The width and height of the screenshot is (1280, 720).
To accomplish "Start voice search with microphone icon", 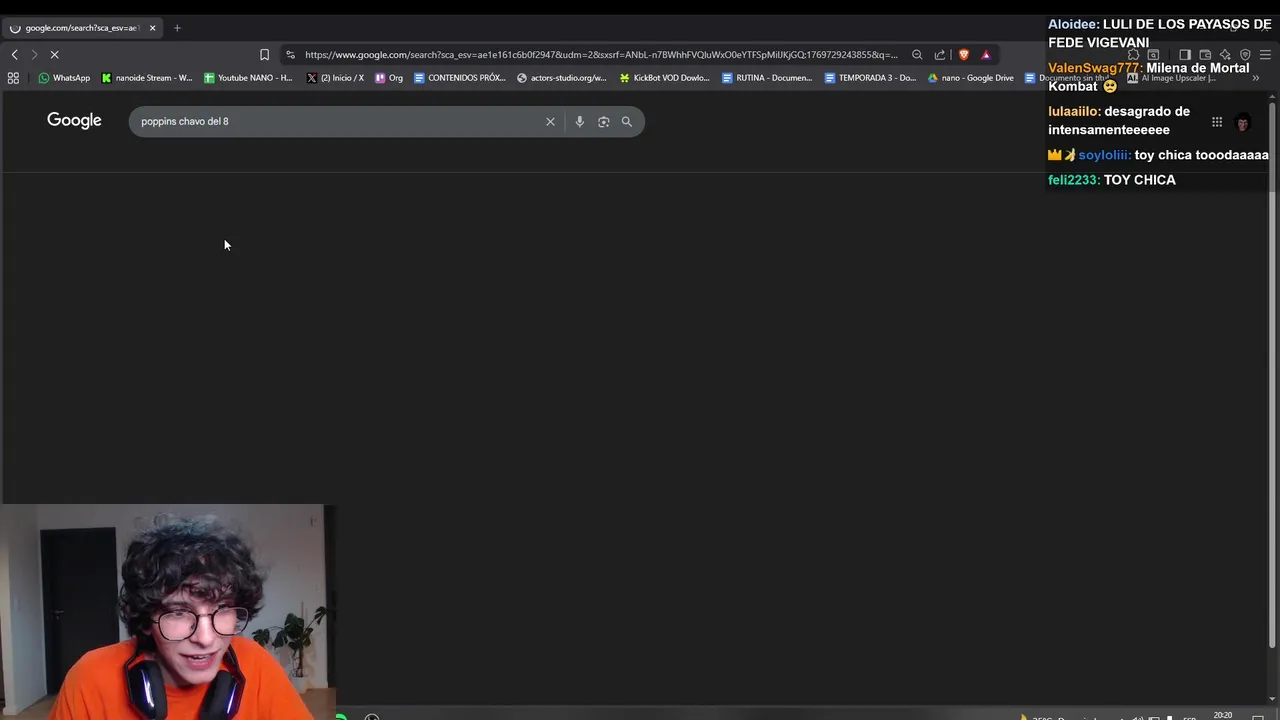I will pos(579,122).
